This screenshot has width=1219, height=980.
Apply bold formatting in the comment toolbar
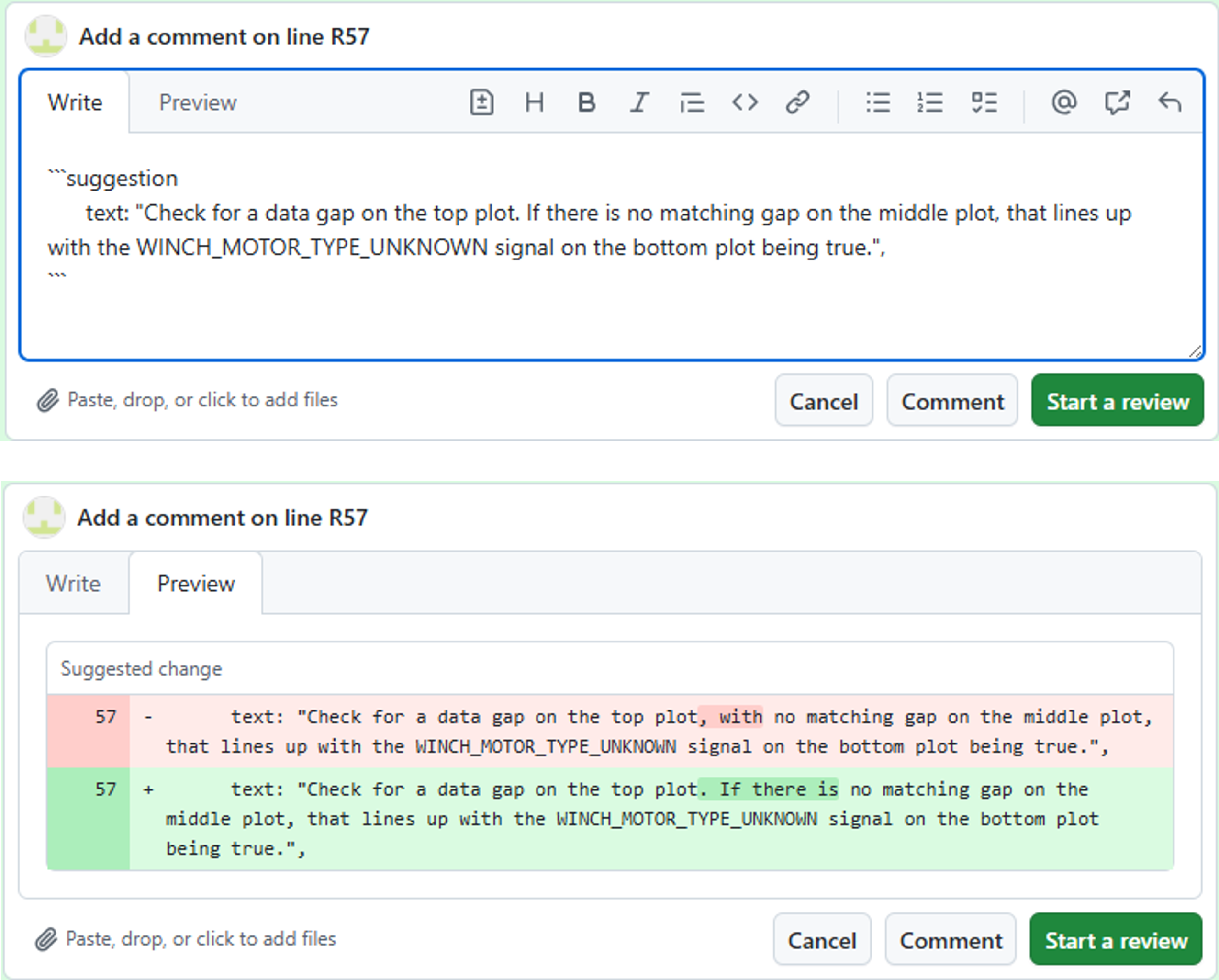tap(586, 102)
